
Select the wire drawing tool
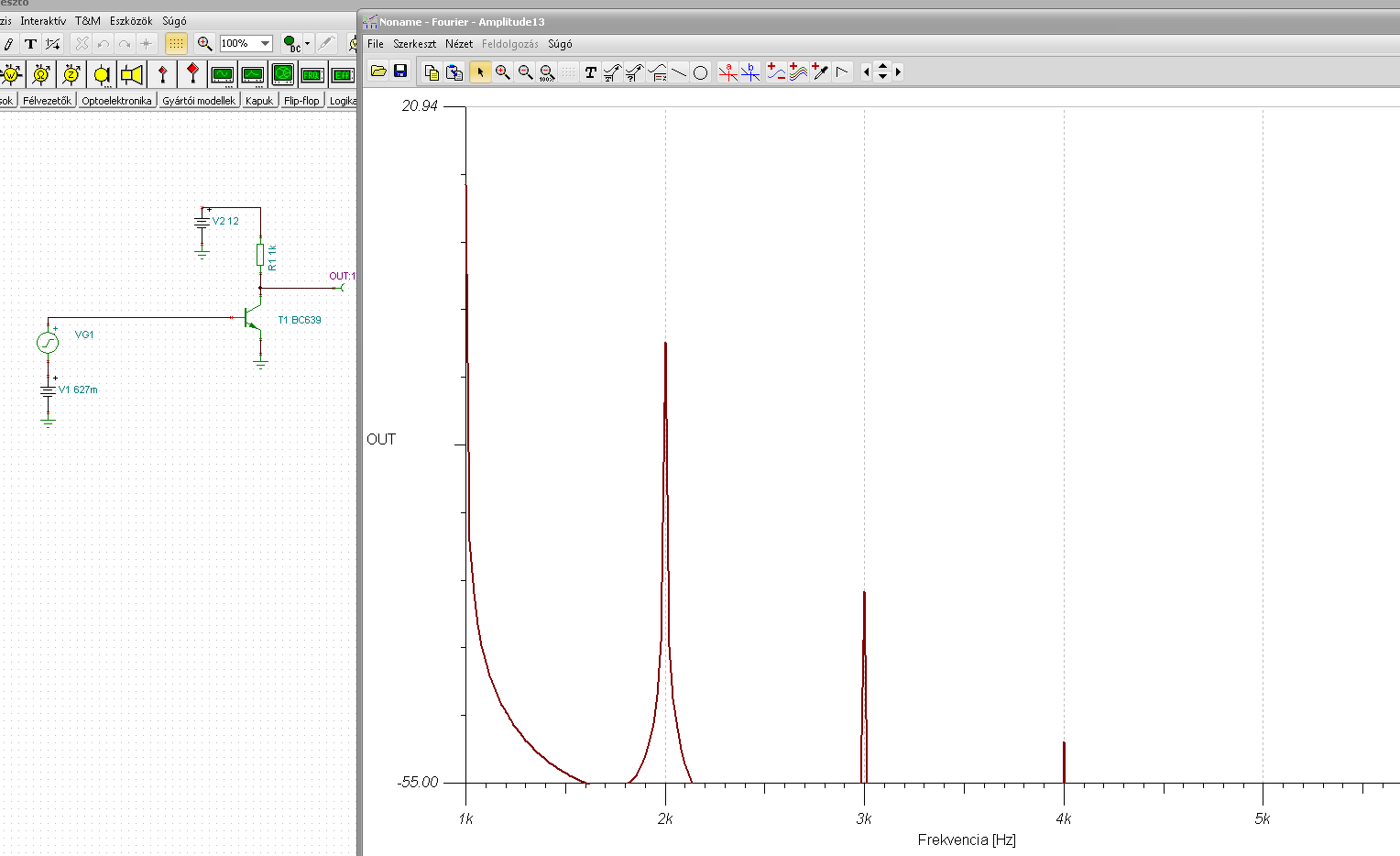click(x=53, y=43)
